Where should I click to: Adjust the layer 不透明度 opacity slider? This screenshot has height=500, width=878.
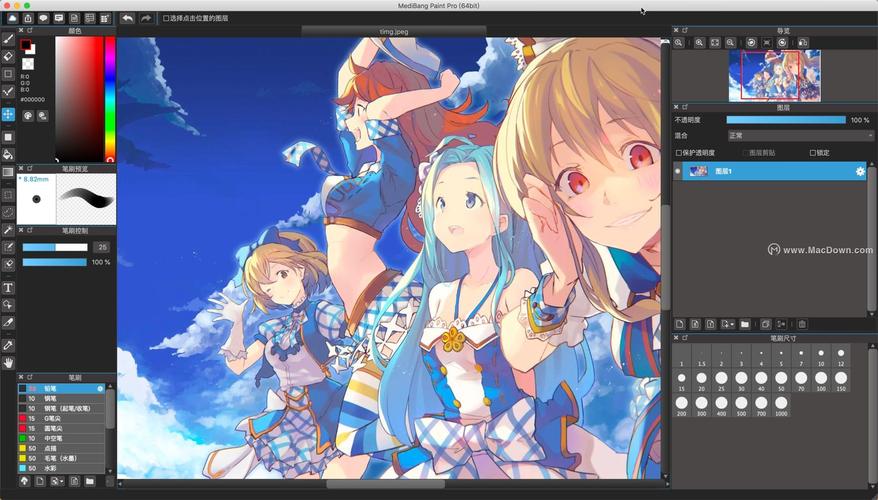click(x=786, y=120)
